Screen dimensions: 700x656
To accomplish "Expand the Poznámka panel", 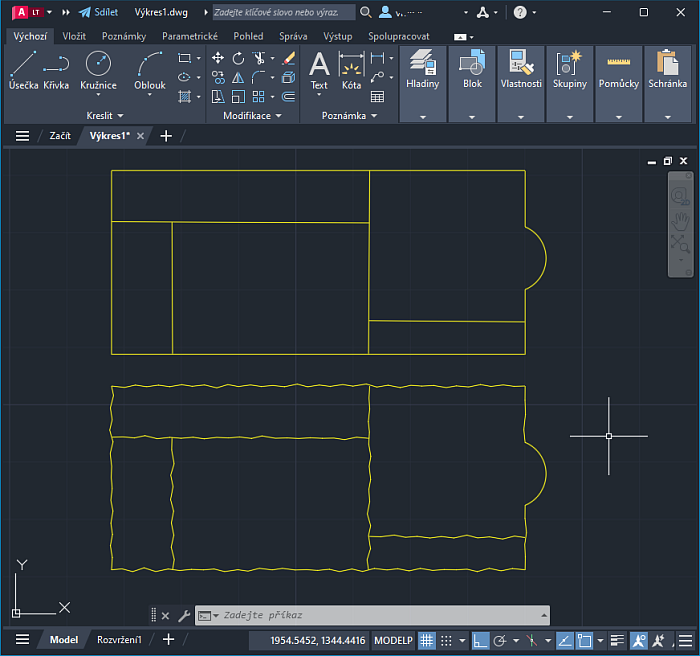I will [349, 116].
